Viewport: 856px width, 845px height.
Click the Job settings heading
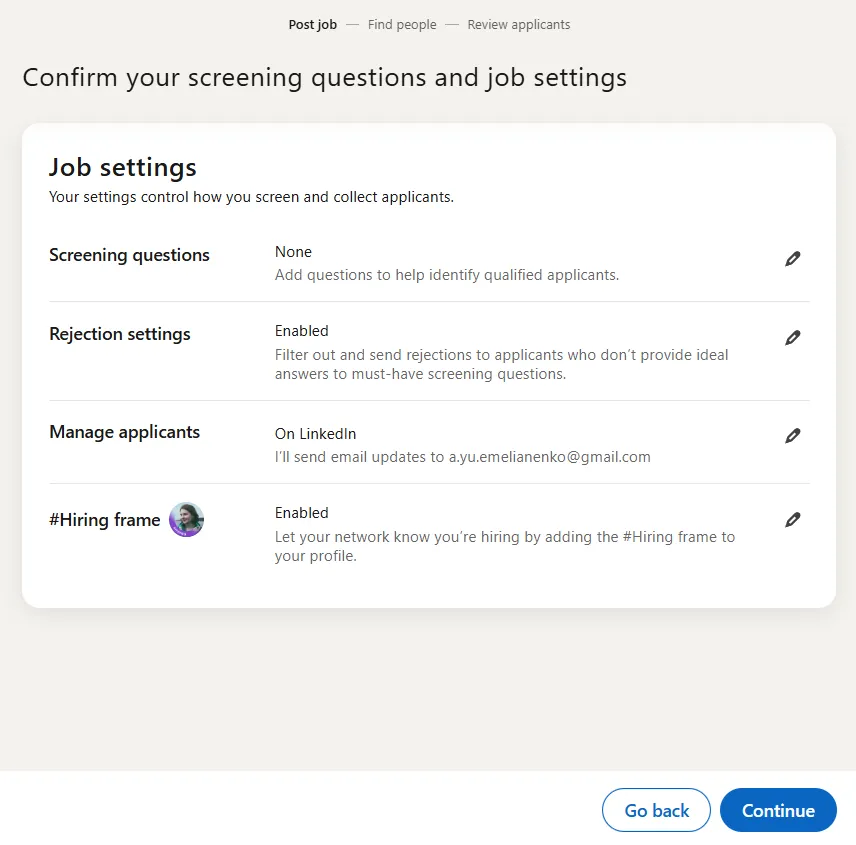point(122,167)
